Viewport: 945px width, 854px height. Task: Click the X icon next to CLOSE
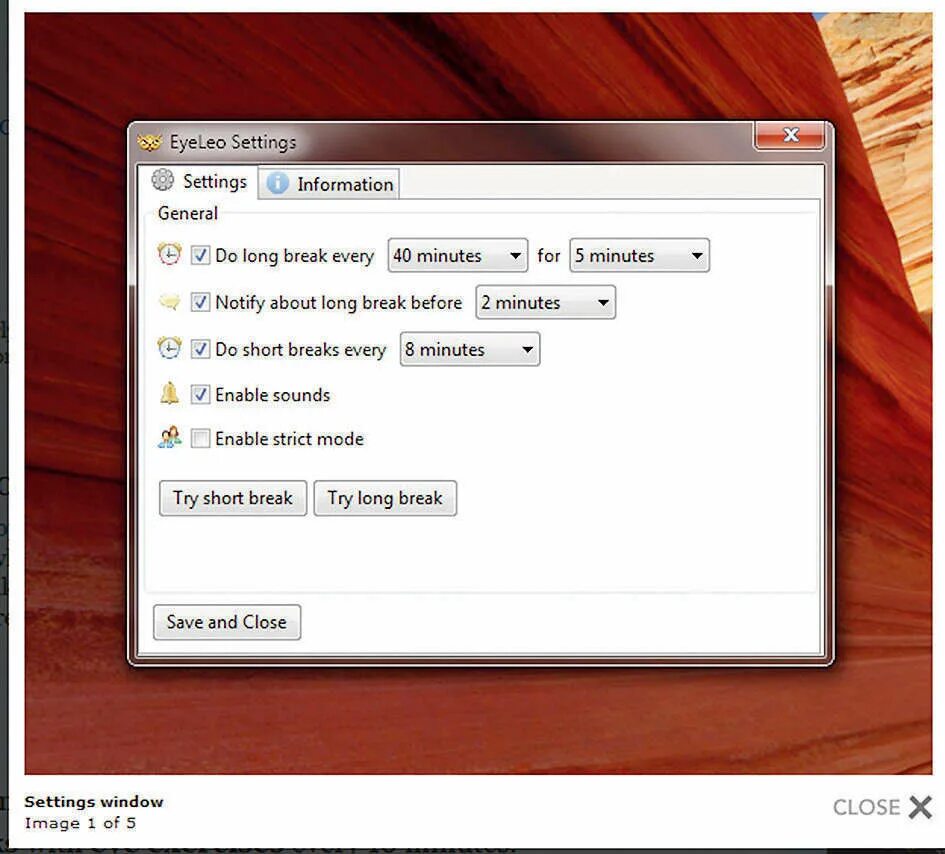tap(920, 807)
